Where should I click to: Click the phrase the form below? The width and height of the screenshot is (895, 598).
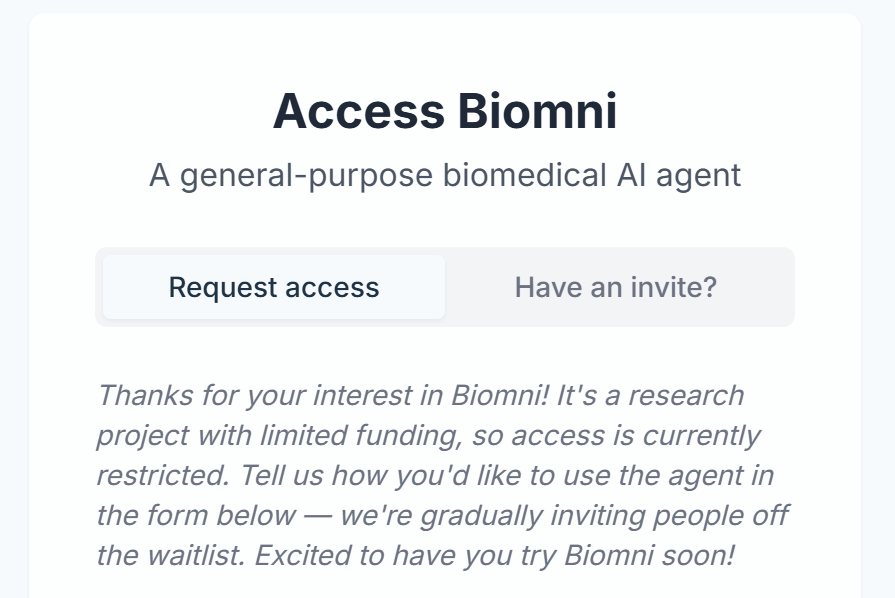point(196,516)
